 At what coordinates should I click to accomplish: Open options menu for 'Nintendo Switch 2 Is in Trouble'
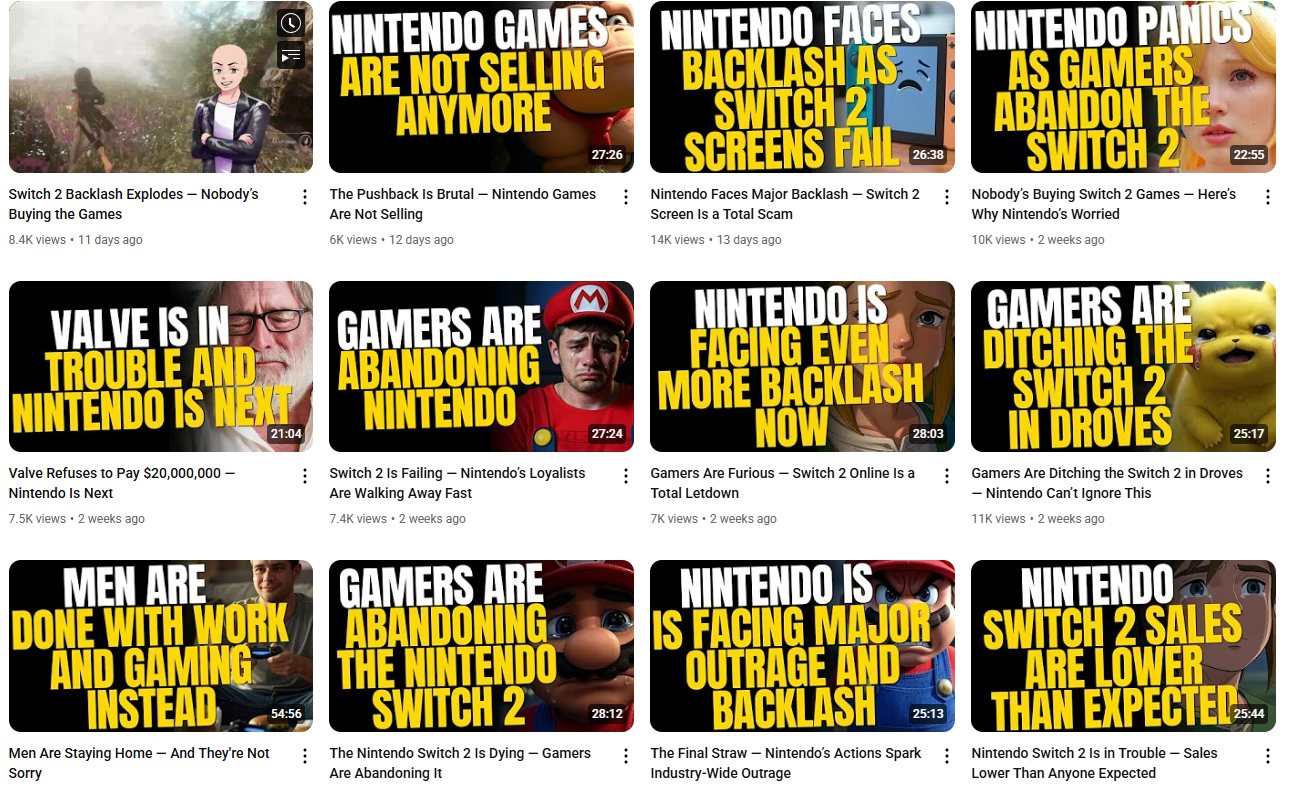[x=1268, y=756]
